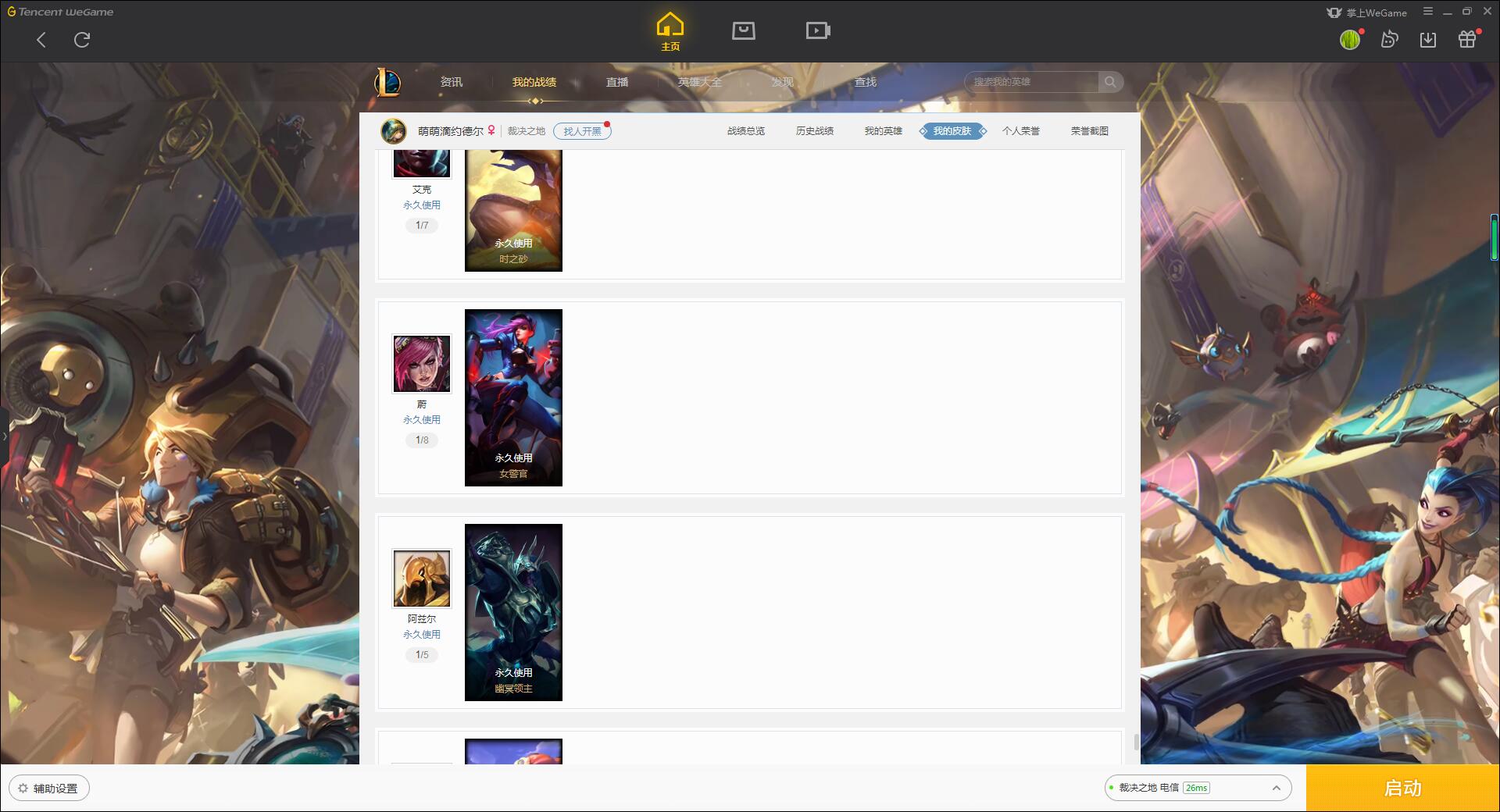
Task: Click the 阿兹尔 champion portrait
Action: (x=422, y=579)
